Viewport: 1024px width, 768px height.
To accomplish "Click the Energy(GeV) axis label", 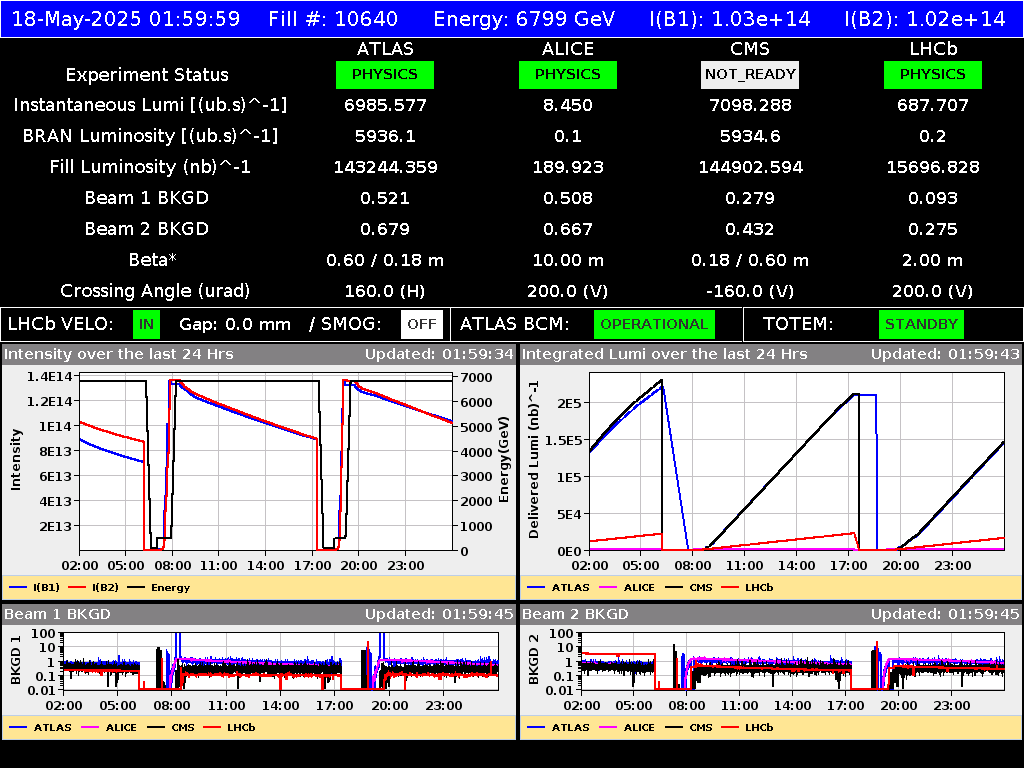I will pyautogui.click(x=504, y=460).
